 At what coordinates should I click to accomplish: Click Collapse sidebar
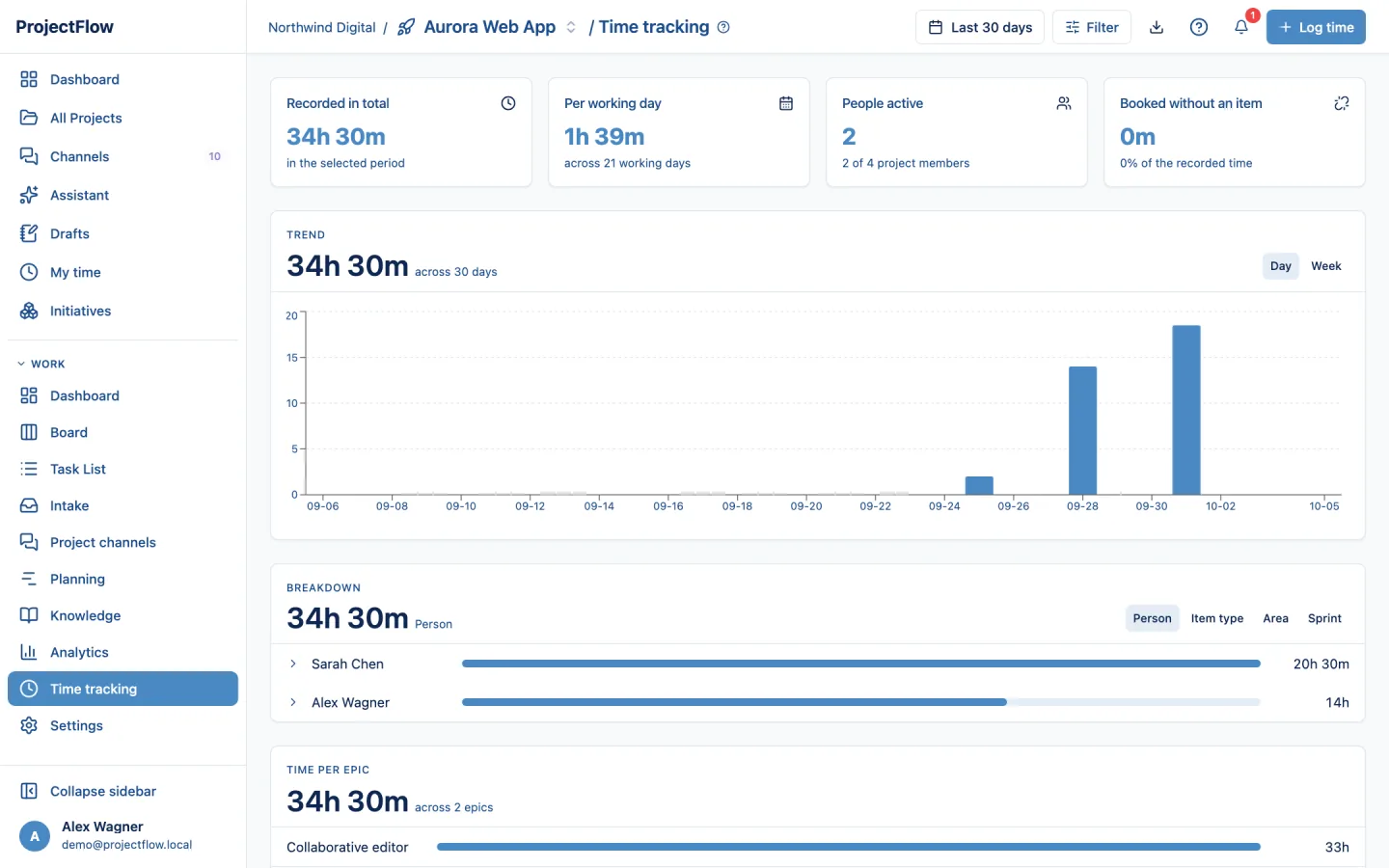123,791
